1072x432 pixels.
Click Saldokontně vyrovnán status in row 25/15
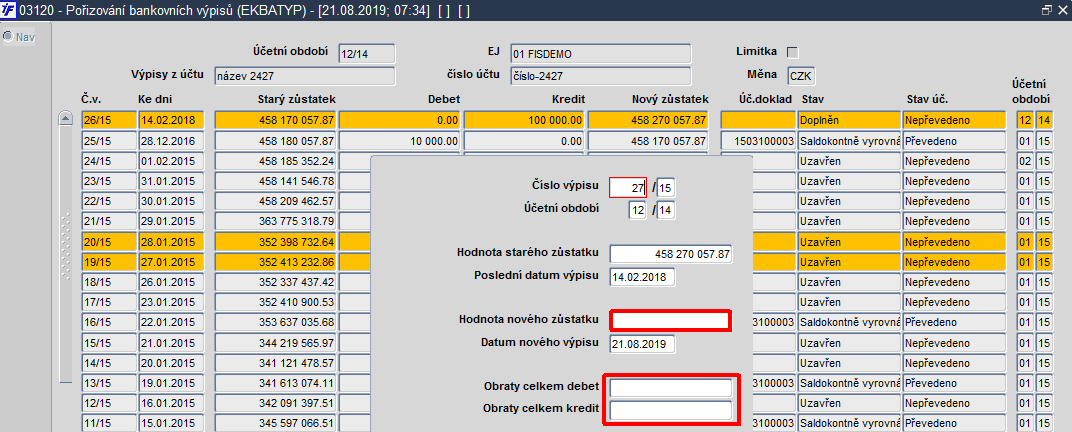(x=848, y=141)
